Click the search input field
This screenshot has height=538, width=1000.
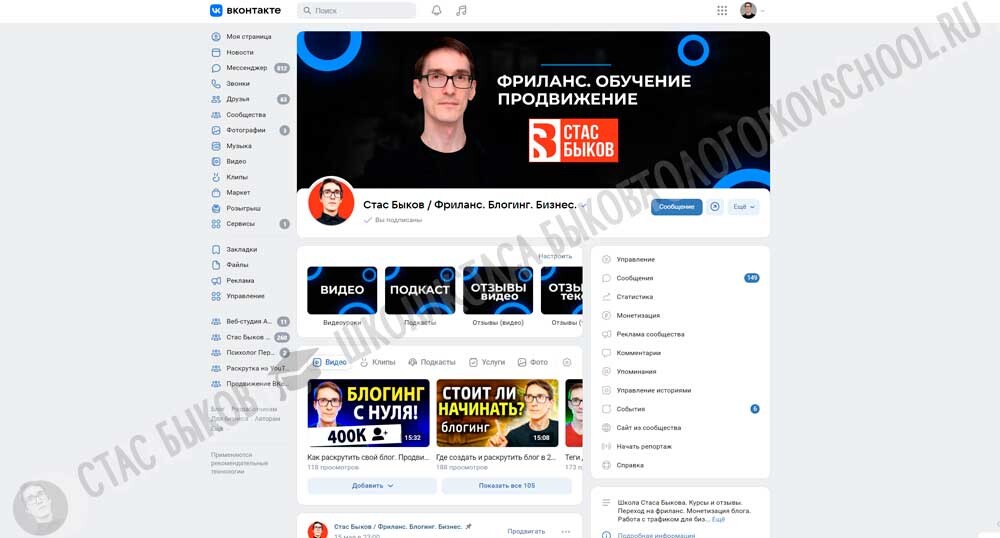point(357,11)
